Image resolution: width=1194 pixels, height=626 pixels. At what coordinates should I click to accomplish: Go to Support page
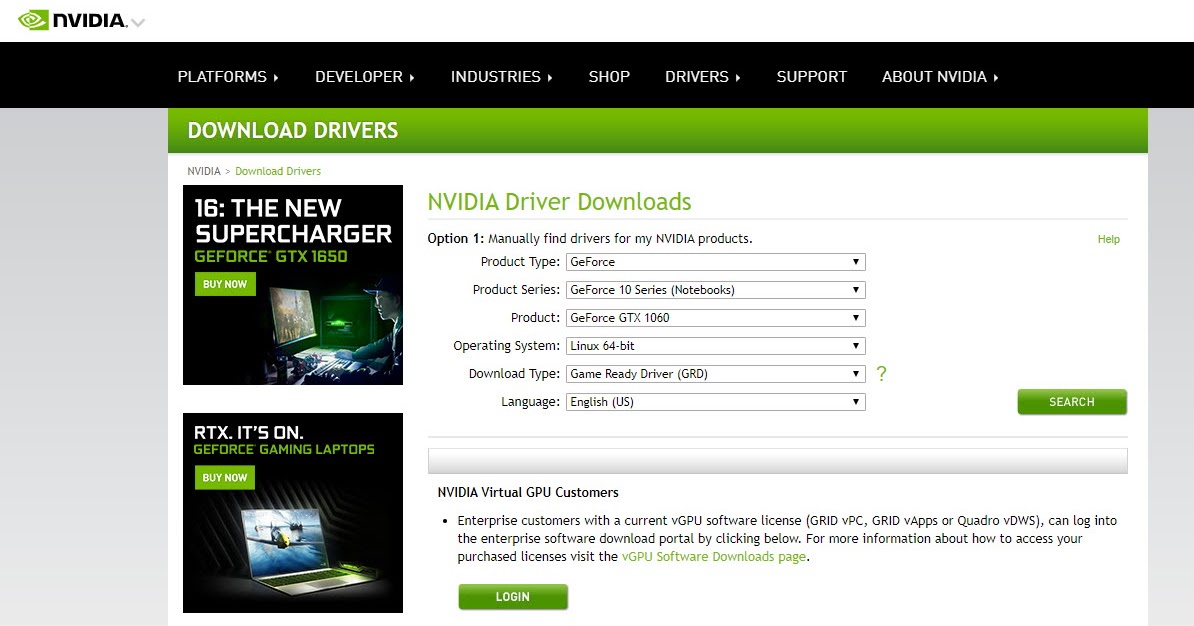pos(812,77)
